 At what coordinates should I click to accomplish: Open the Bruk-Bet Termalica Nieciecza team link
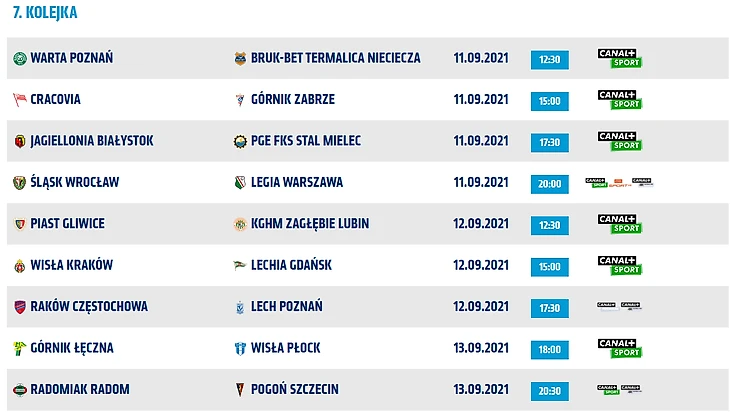(x=336, y=58)
